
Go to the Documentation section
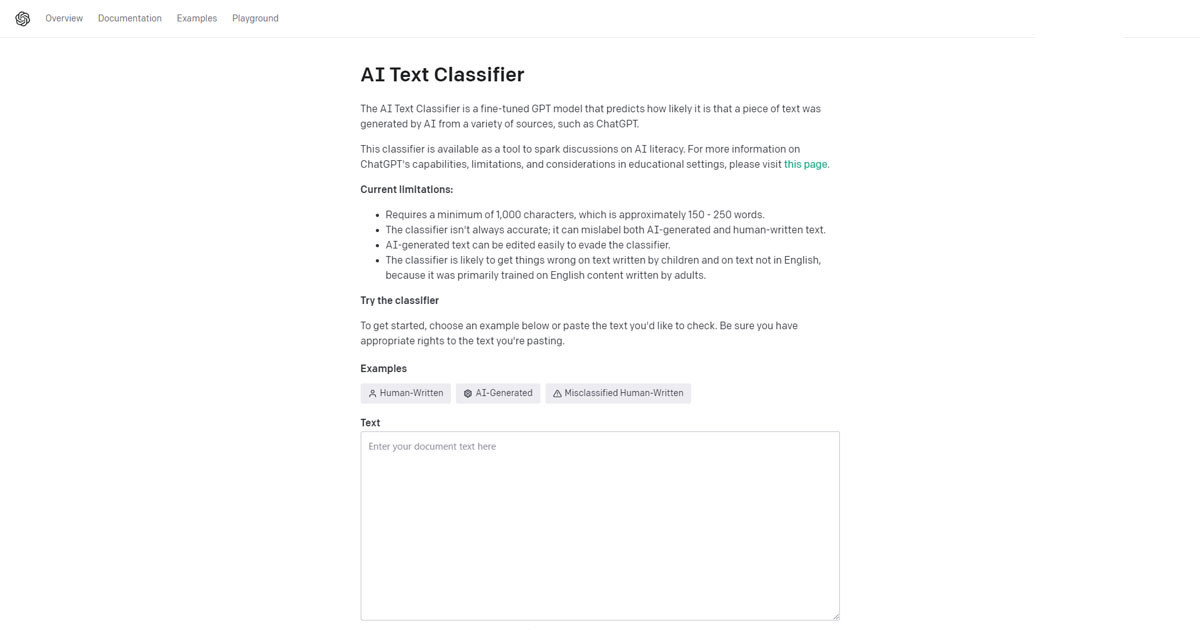click(x=130, y=19)
